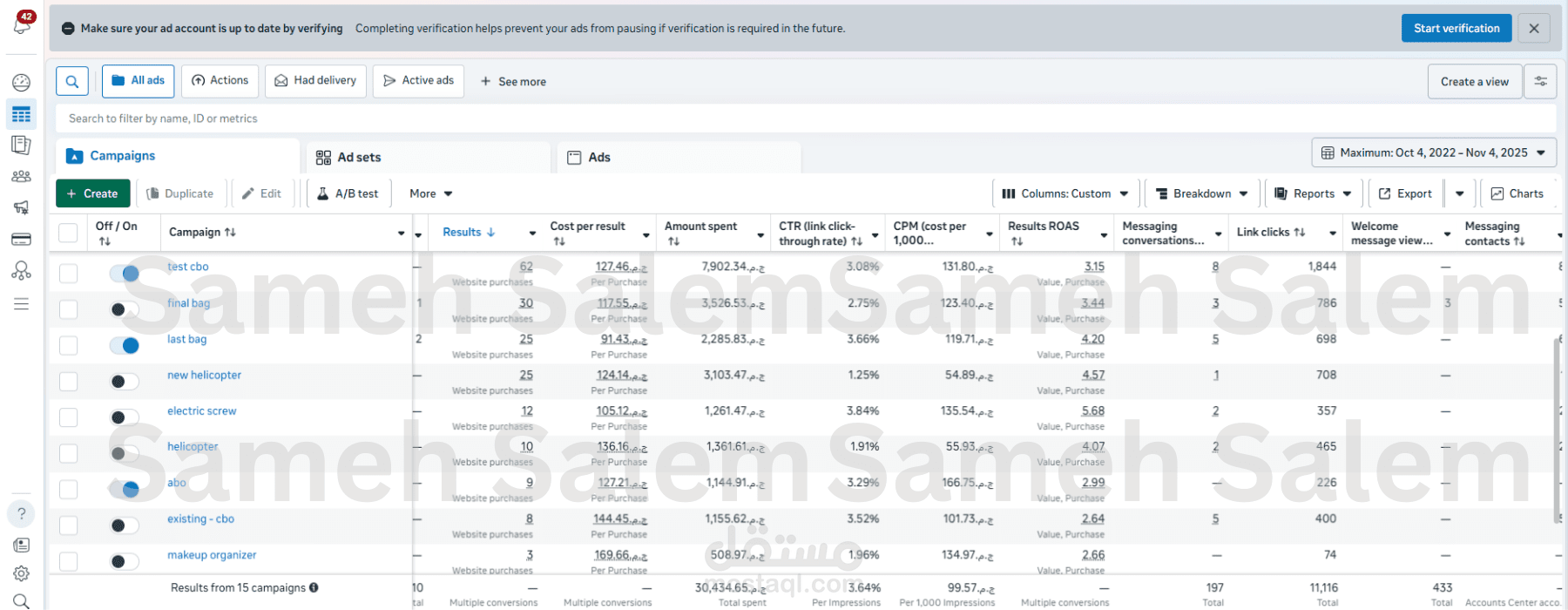Sort the Off / On column arrows
The width and height of the screenshot is (1568, 610).
105,241
